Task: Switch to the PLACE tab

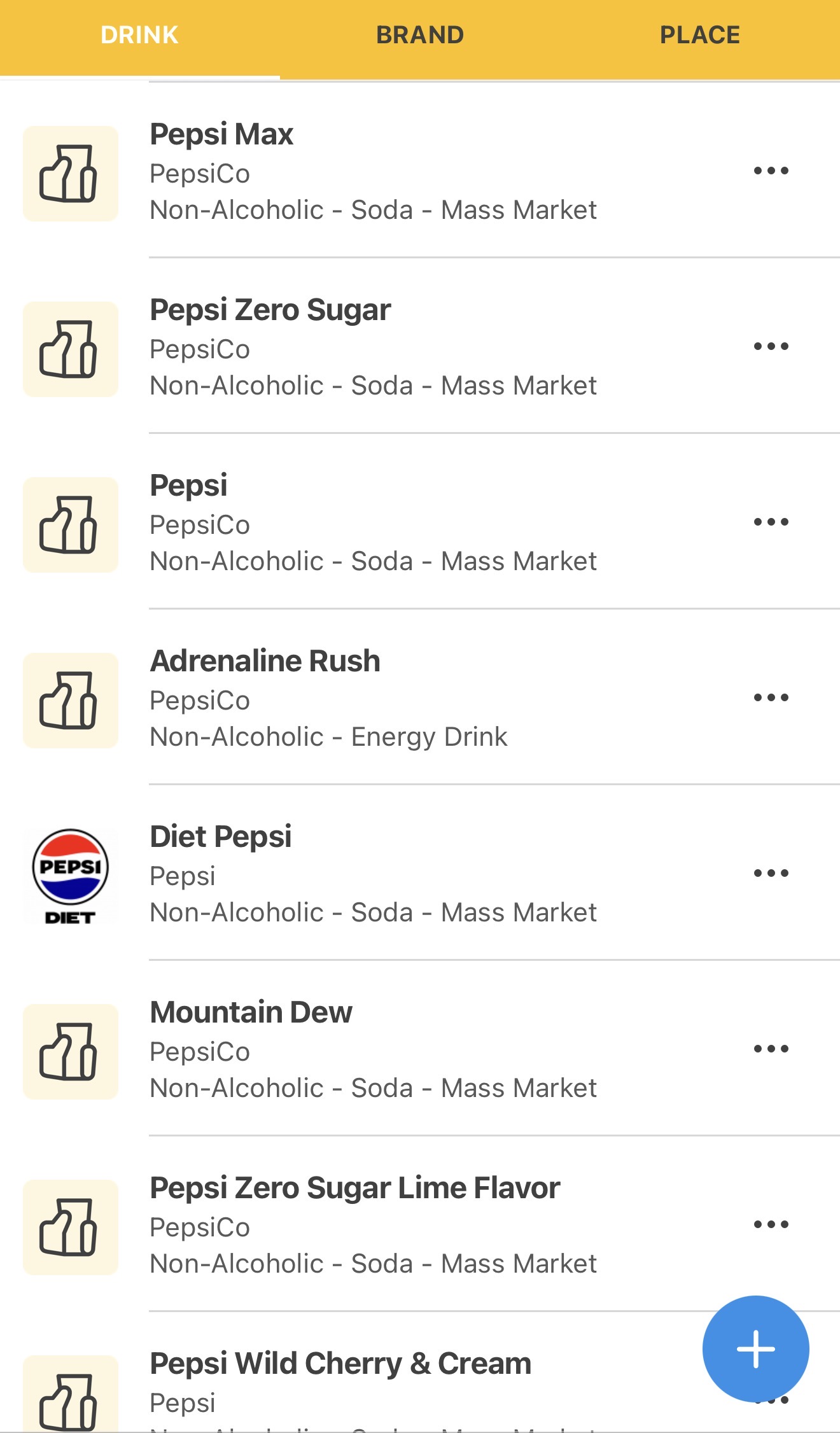Action: click(x=699, y=35)
